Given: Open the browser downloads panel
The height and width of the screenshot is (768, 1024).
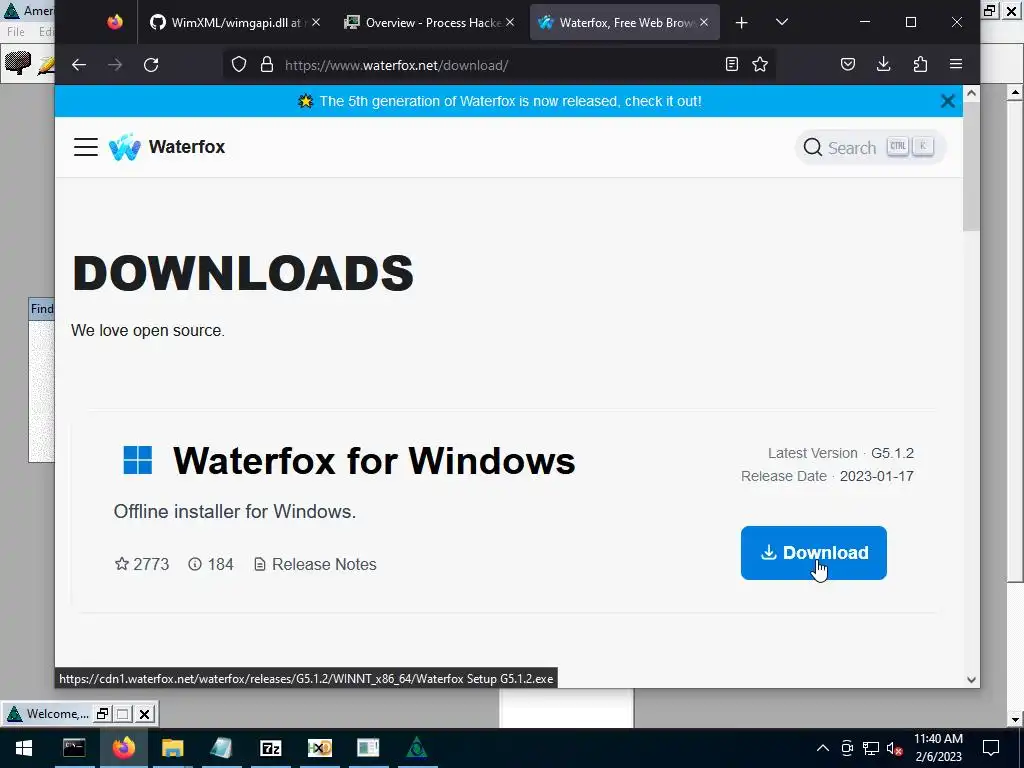Looking at the screenshot, I should [884, 64].
